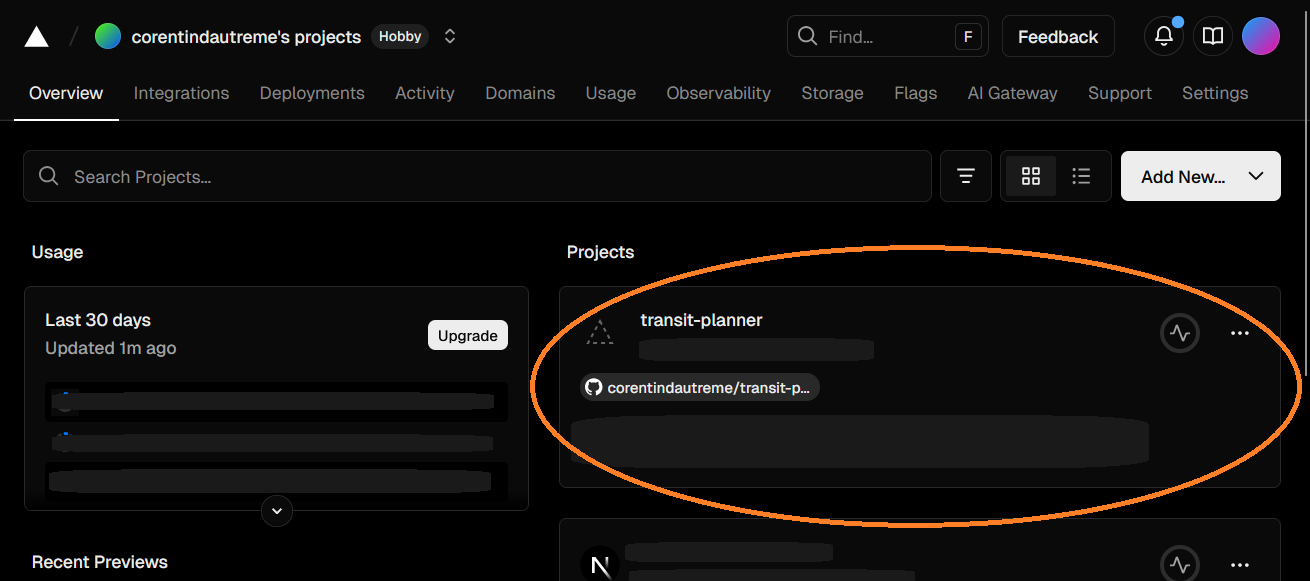The image size is (1310, 581).
Task: Open the documentation book icon
Action: coord(1213,37)
